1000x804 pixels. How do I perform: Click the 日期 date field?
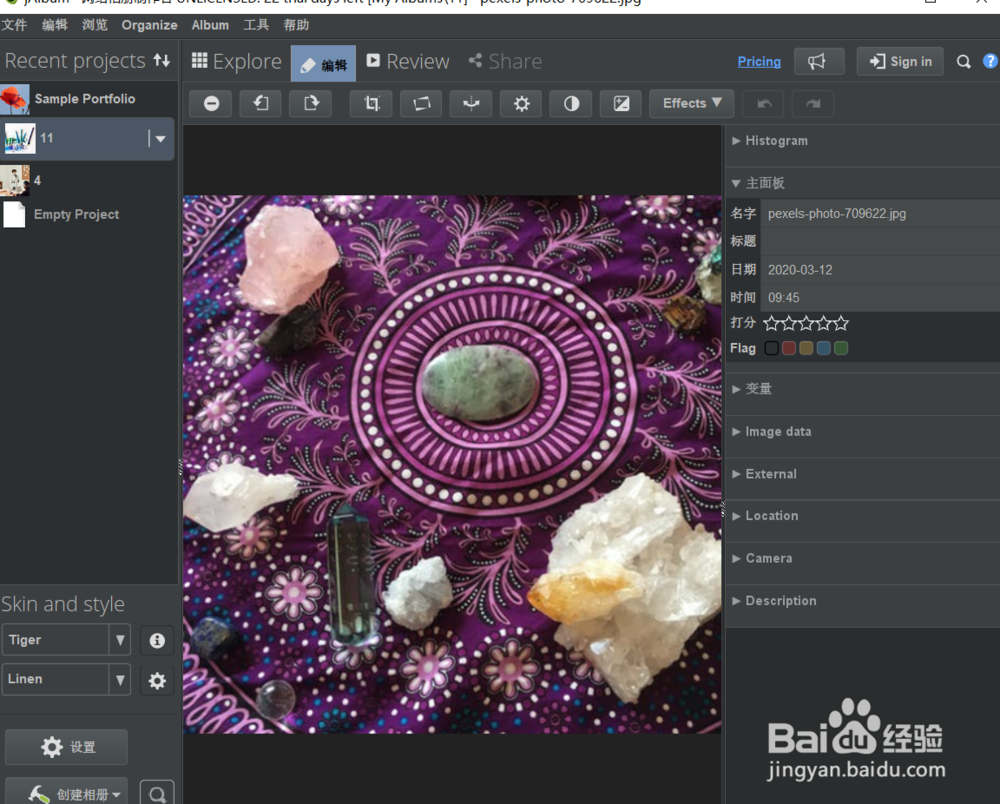880,270
